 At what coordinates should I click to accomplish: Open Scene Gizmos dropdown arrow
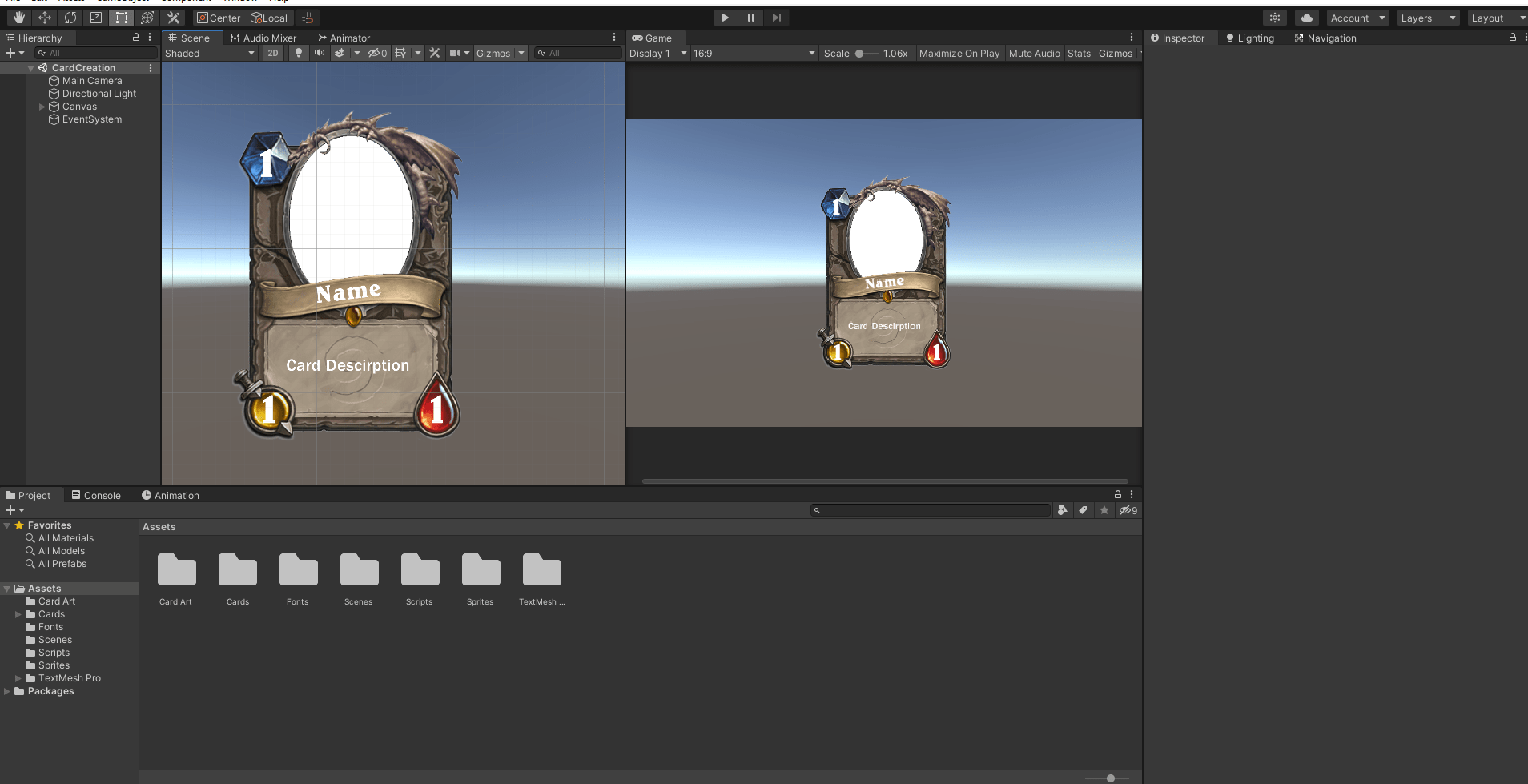521,53
